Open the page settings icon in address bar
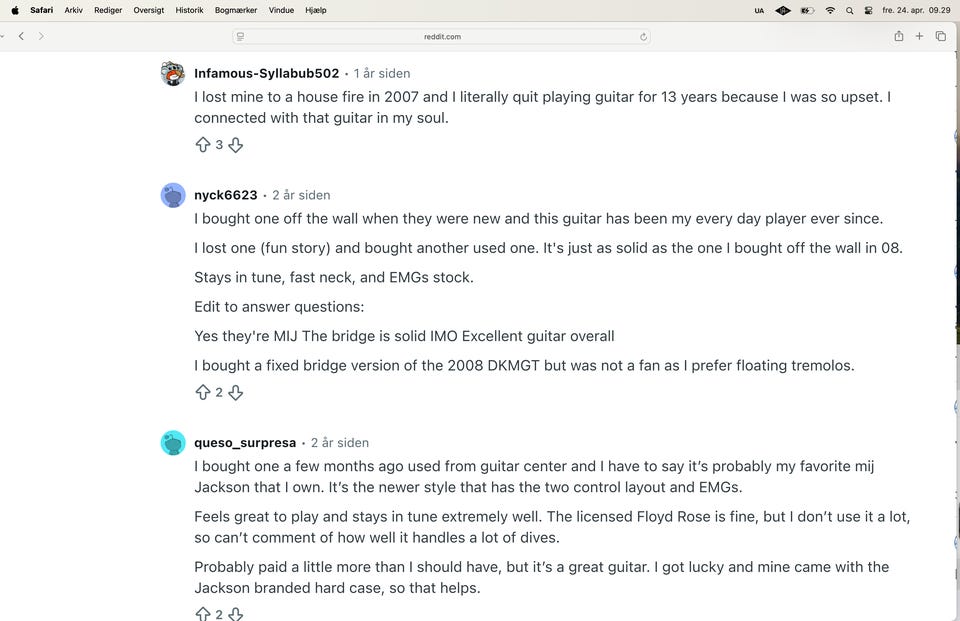Viewport: 960px width, 621px height. coord(241,37)
